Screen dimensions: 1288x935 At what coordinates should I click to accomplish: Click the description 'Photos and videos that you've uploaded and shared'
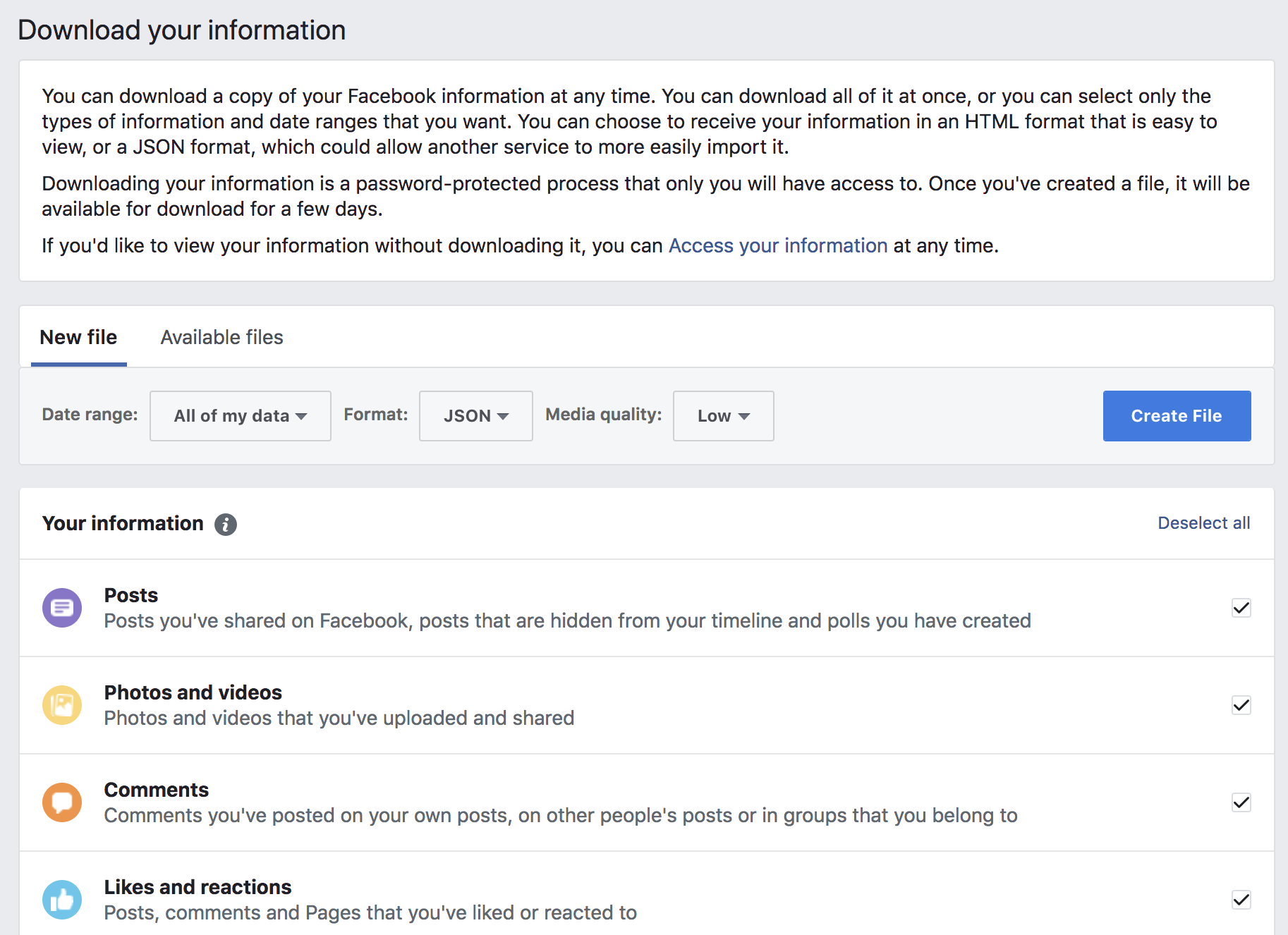tap(339, 718)
